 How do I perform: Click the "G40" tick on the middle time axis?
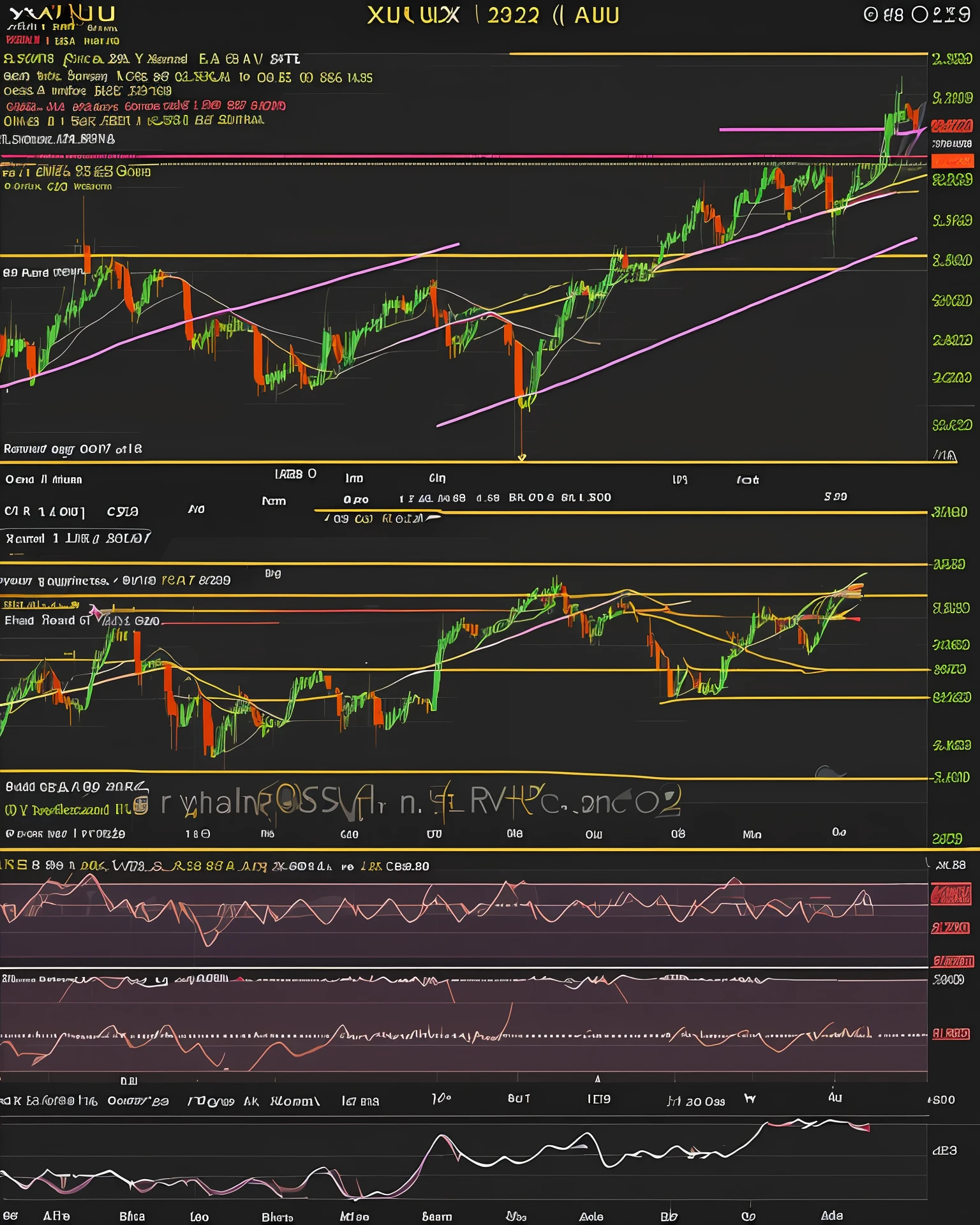[x=350, y=834]
